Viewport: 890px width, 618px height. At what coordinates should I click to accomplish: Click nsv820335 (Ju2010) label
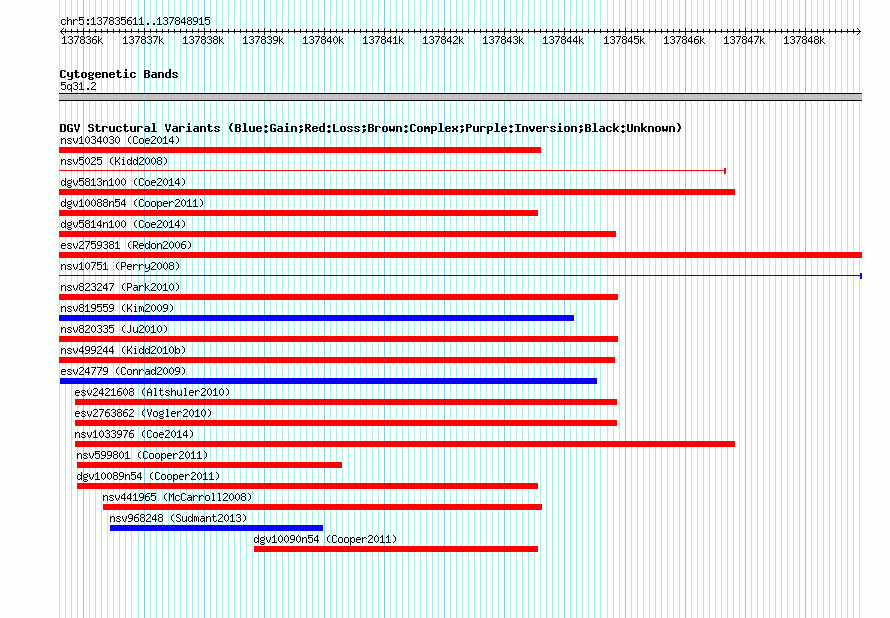[114, 329]
